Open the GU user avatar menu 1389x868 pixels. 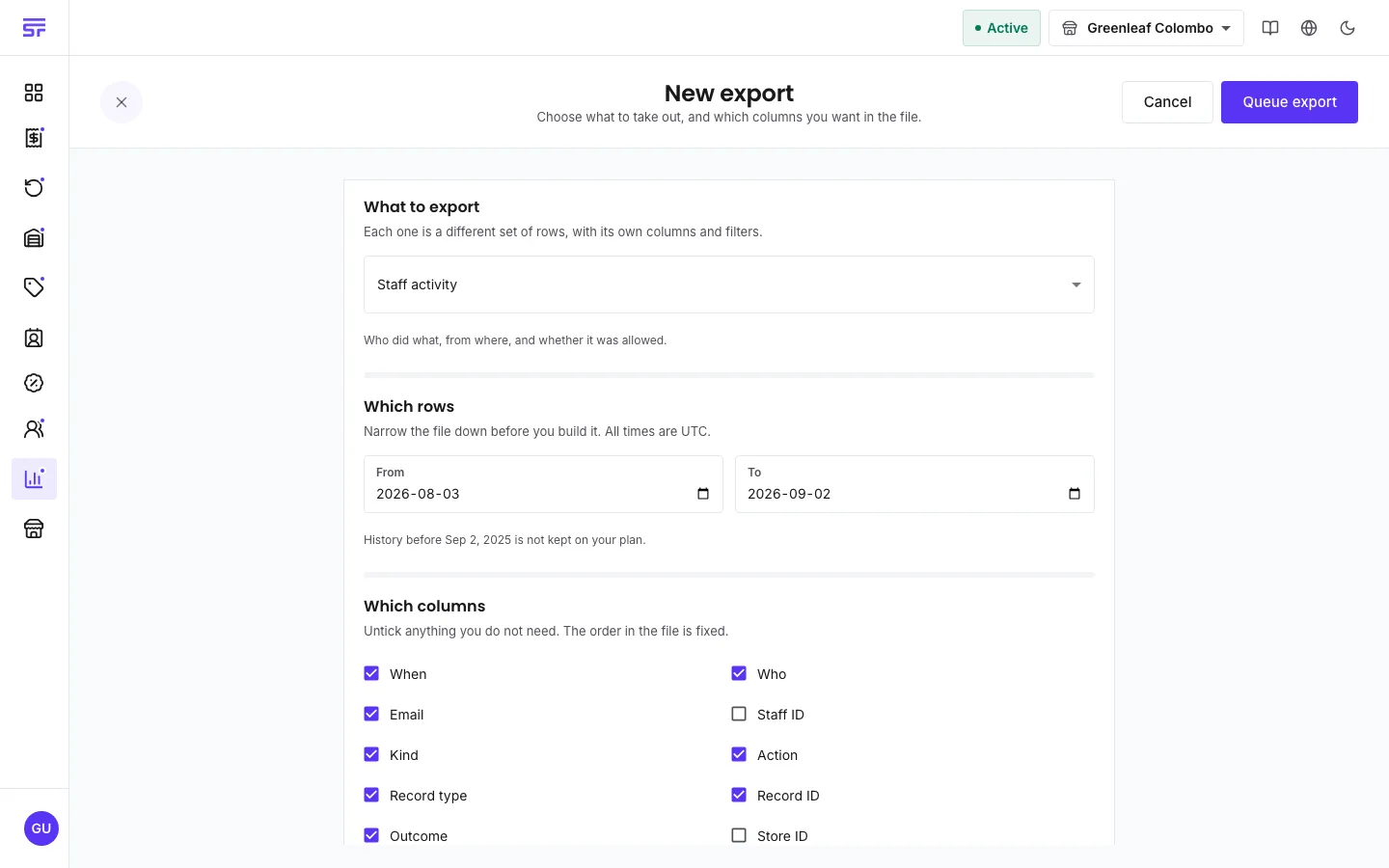[41, 828]
